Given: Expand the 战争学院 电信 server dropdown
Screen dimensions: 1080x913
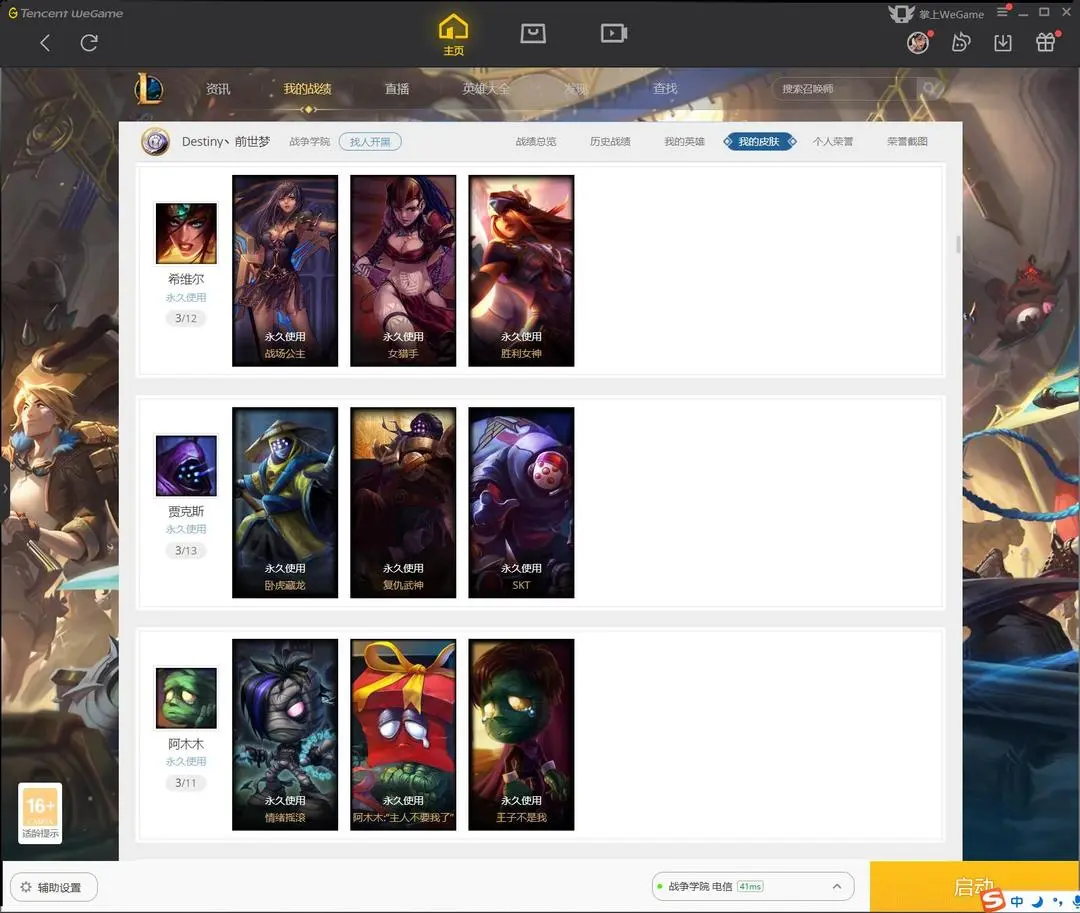Looking at the screenshot, I should 753,887.
